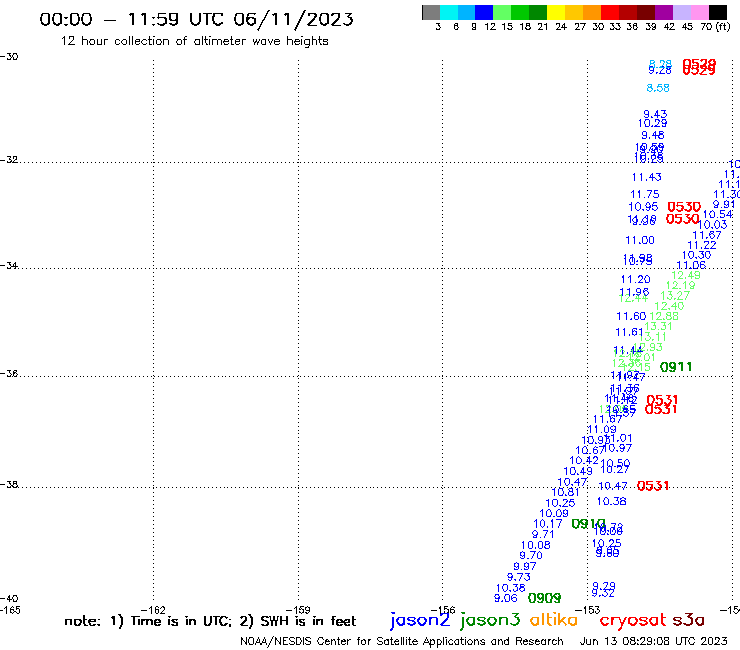
Task: Click the lavender swatch in the color bar
Action: tap(681, 13)
